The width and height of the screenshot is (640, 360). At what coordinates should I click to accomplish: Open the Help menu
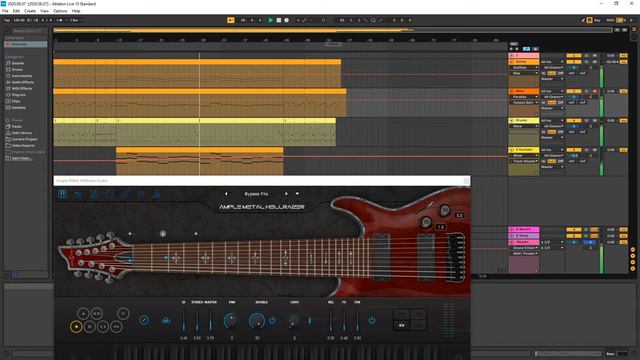76,11
